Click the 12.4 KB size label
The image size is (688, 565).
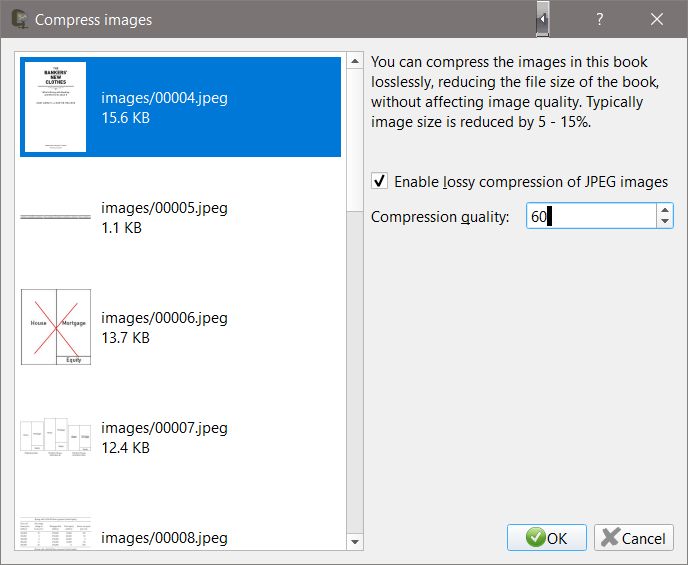click(x=125, y=448)
